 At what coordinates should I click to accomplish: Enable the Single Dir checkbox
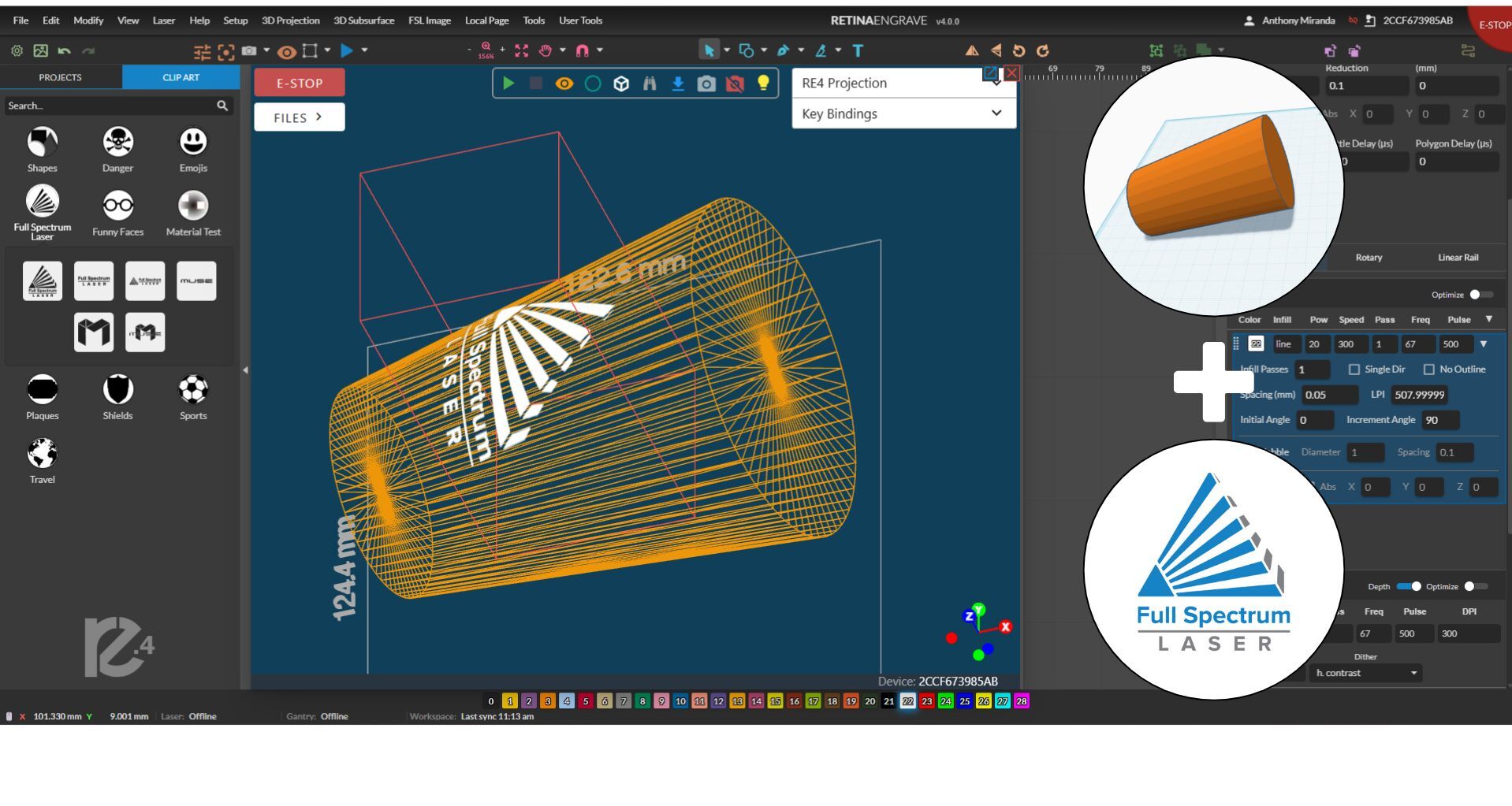tap(1355, 369)
